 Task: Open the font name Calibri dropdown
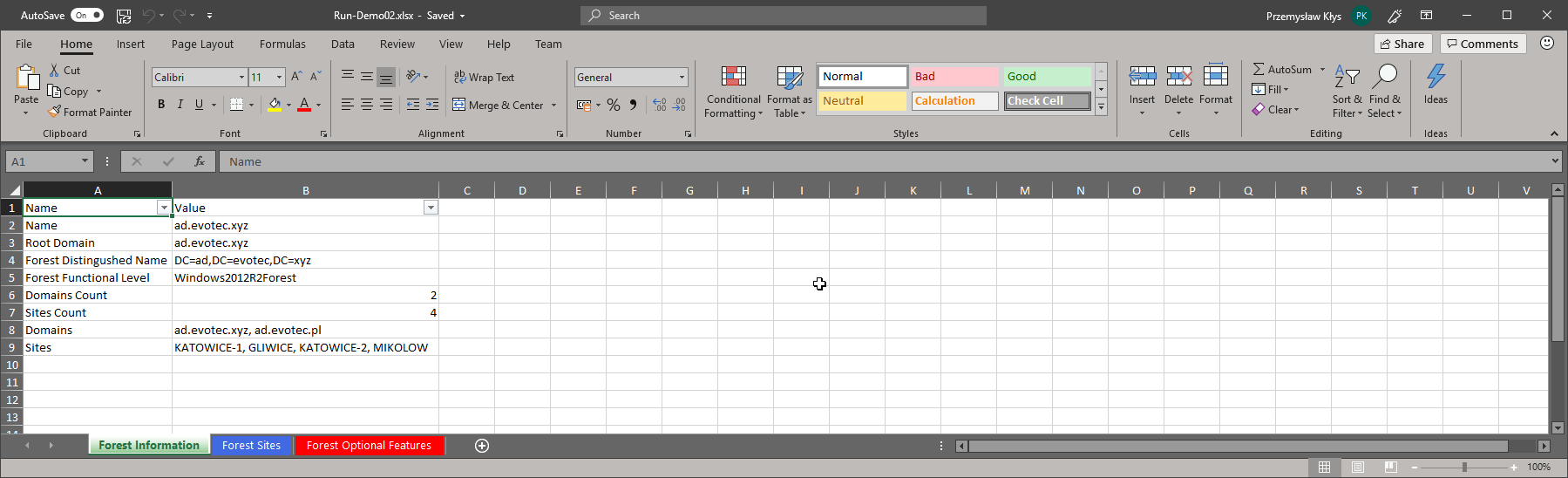tap(241, 78)
